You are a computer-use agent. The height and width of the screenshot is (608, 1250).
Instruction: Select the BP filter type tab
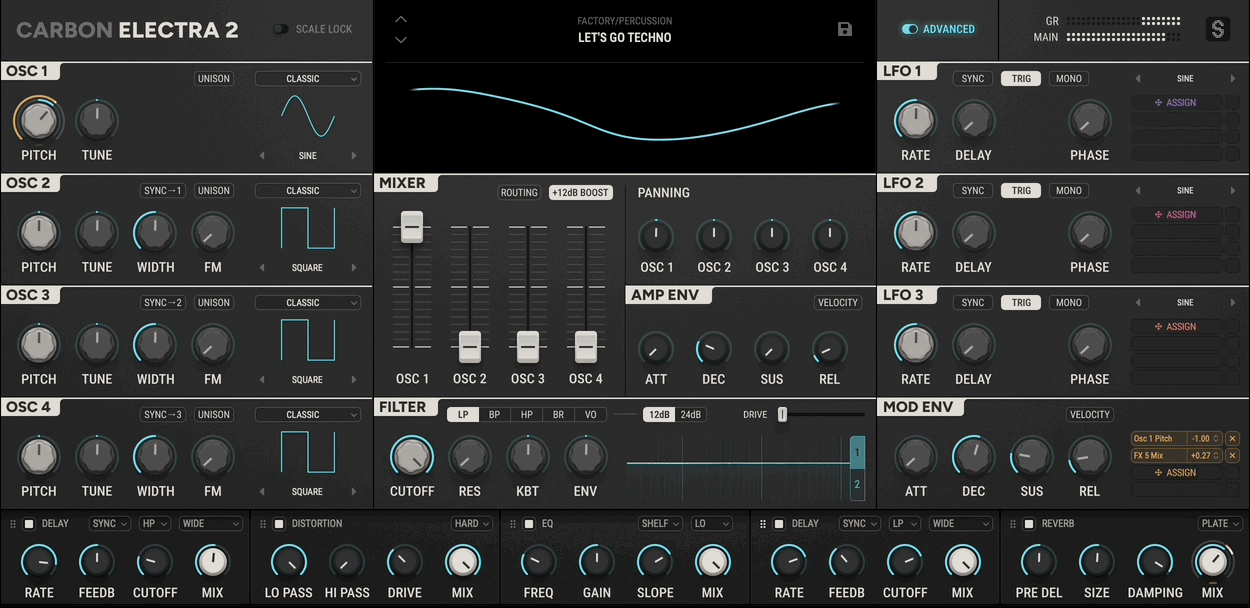(495, 415)
